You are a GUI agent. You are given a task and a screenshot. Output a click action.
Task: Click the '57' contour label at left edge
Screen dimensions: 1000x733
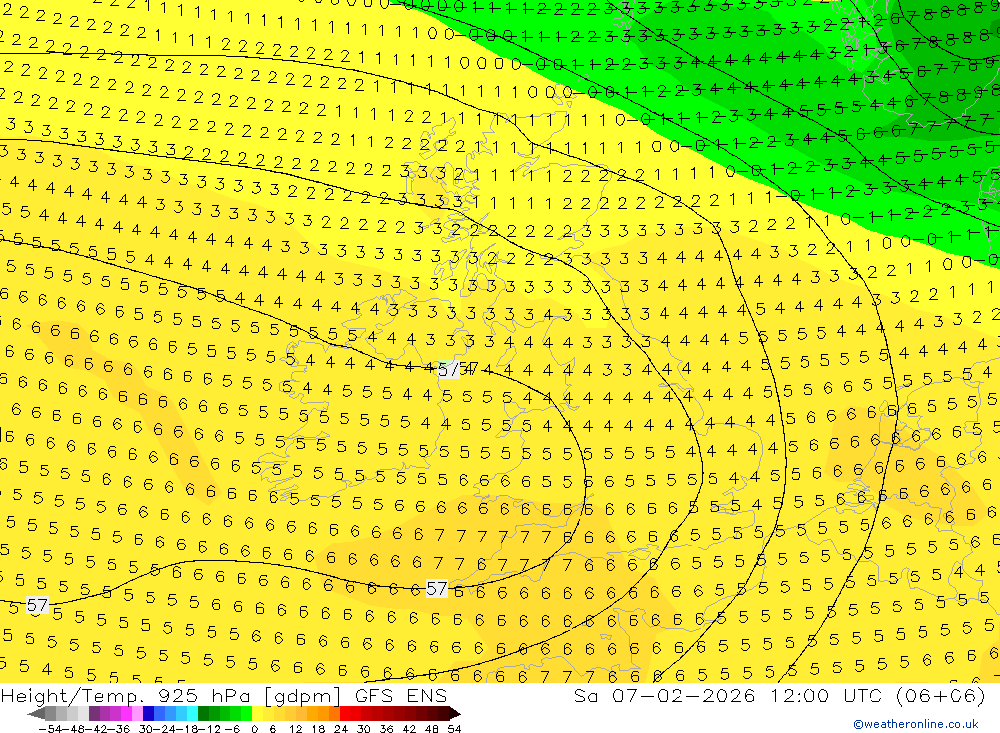[37, 605]
